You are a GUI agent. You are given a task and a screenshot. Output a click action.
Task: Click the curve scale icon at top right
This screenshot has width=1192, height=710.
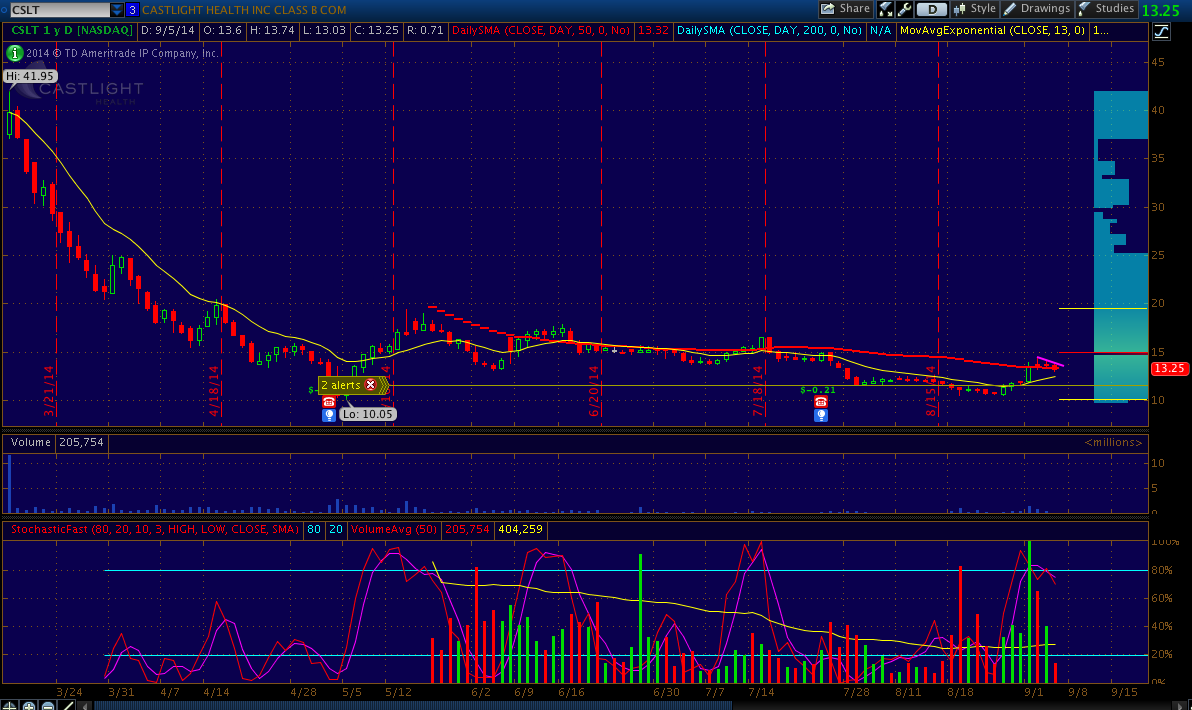click(x=1160, y=31)
